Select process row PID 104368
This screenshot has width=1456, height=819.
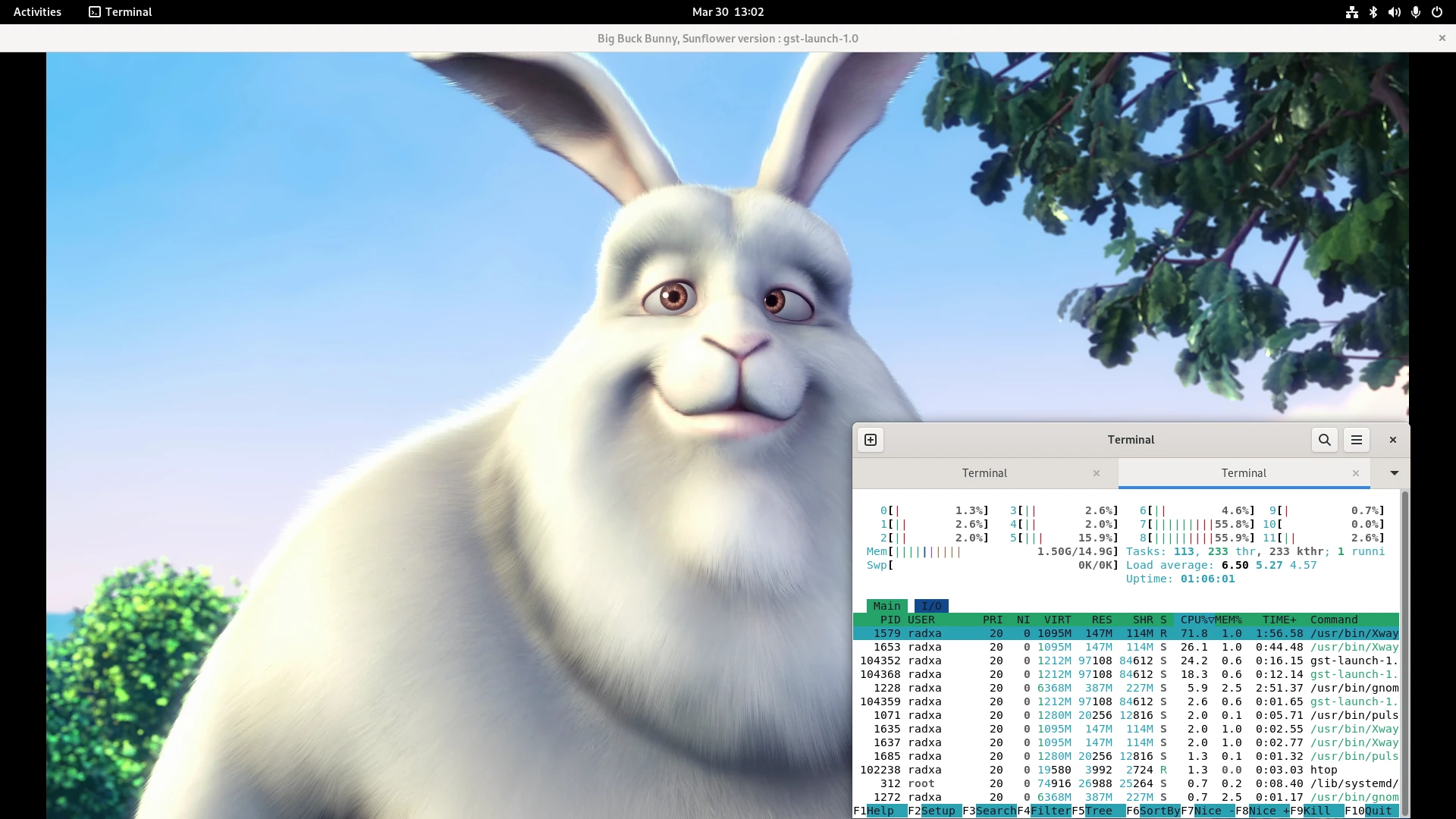click(x=1126, y=674)
